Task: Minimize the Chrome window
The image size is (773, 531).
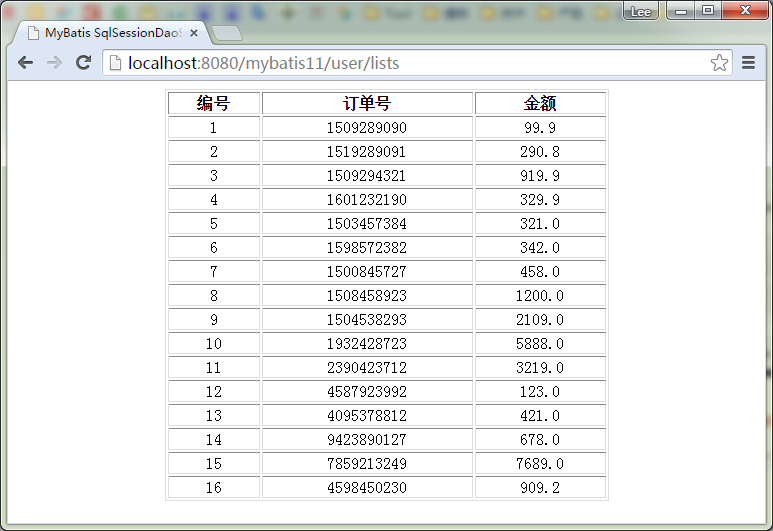Action: 682,10
